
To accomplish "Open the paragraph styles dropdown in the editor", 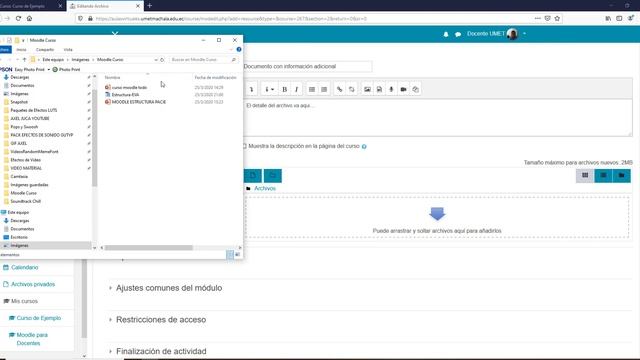I will click(x=269, y=89).
